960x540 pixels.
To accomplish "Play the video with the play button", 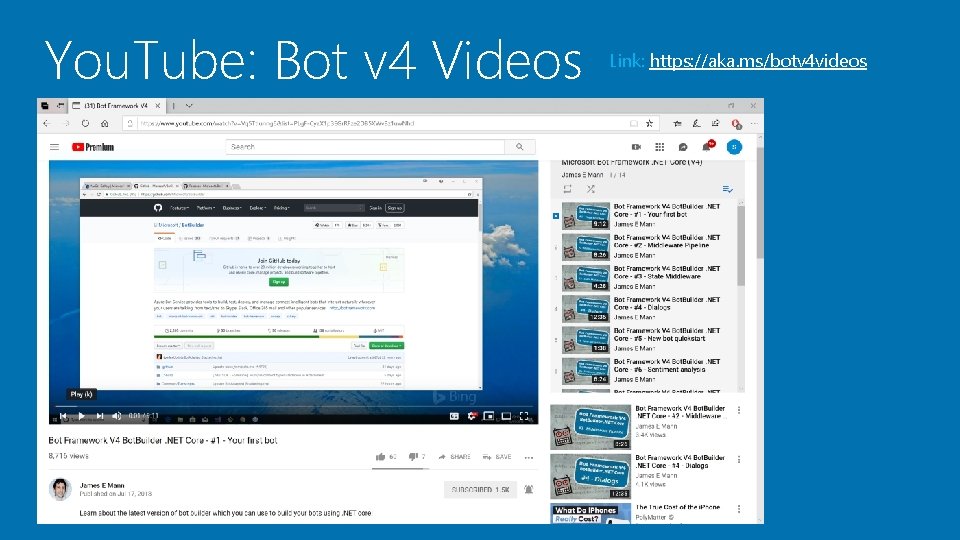I will [x=81, y=416].
